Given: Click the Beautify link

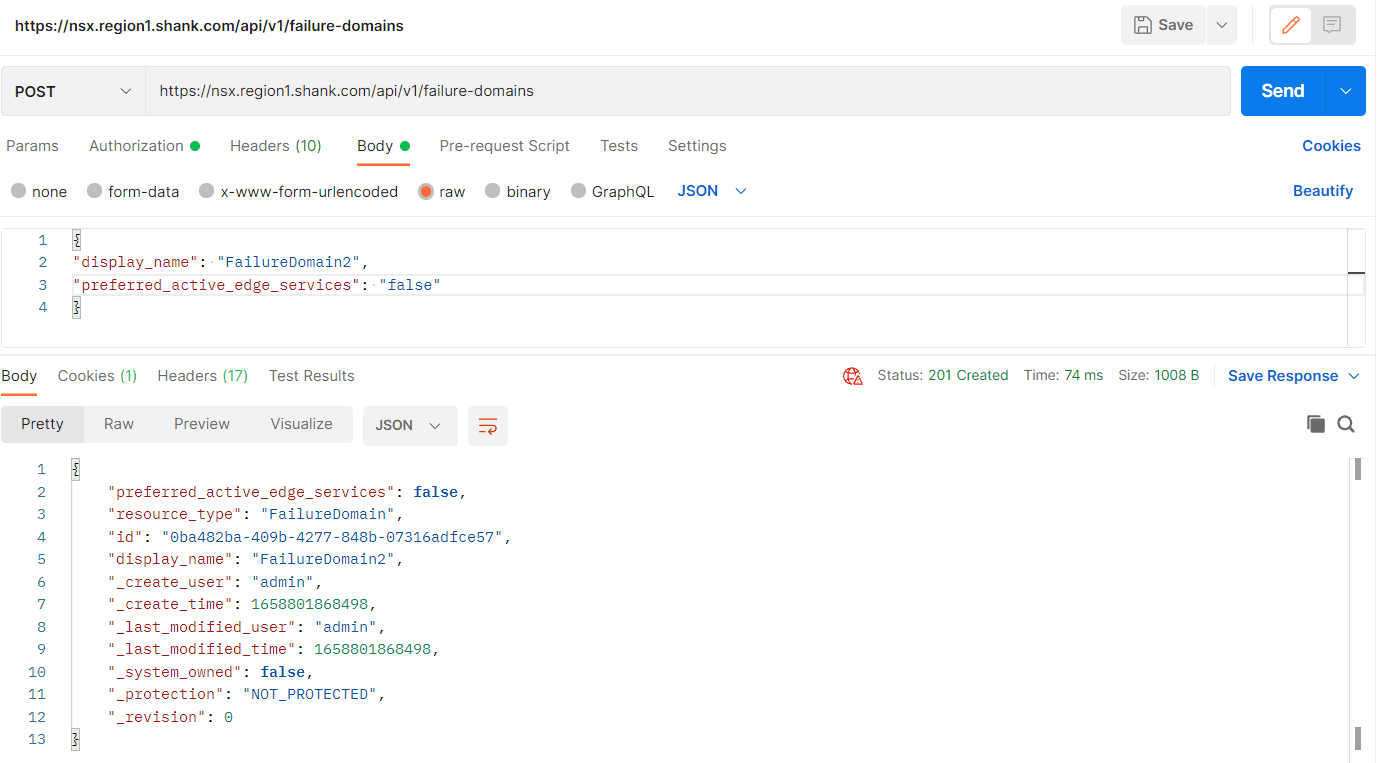Looking at the screenshot, I should [x=1322, y=191].
